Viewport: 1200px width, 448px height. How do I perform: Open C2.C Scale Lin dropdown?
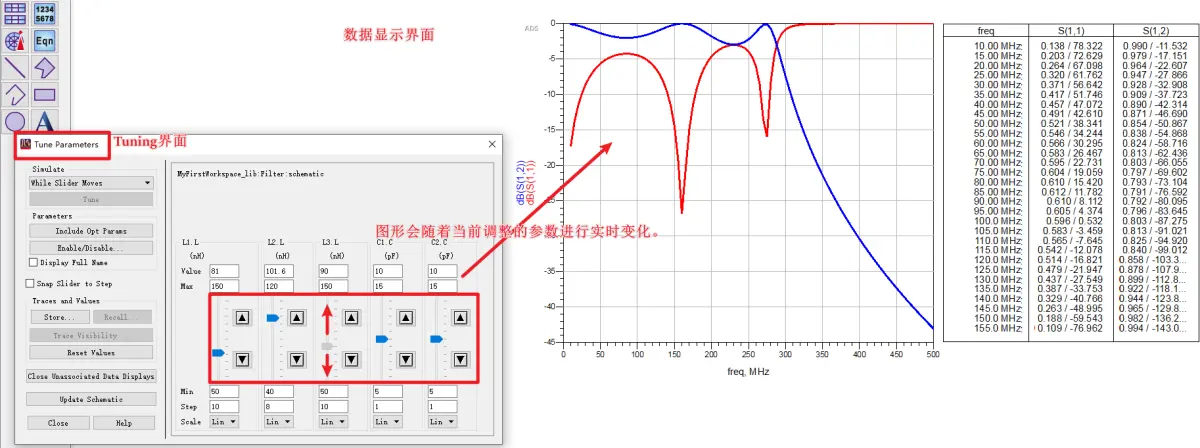[x=440, y=422]
